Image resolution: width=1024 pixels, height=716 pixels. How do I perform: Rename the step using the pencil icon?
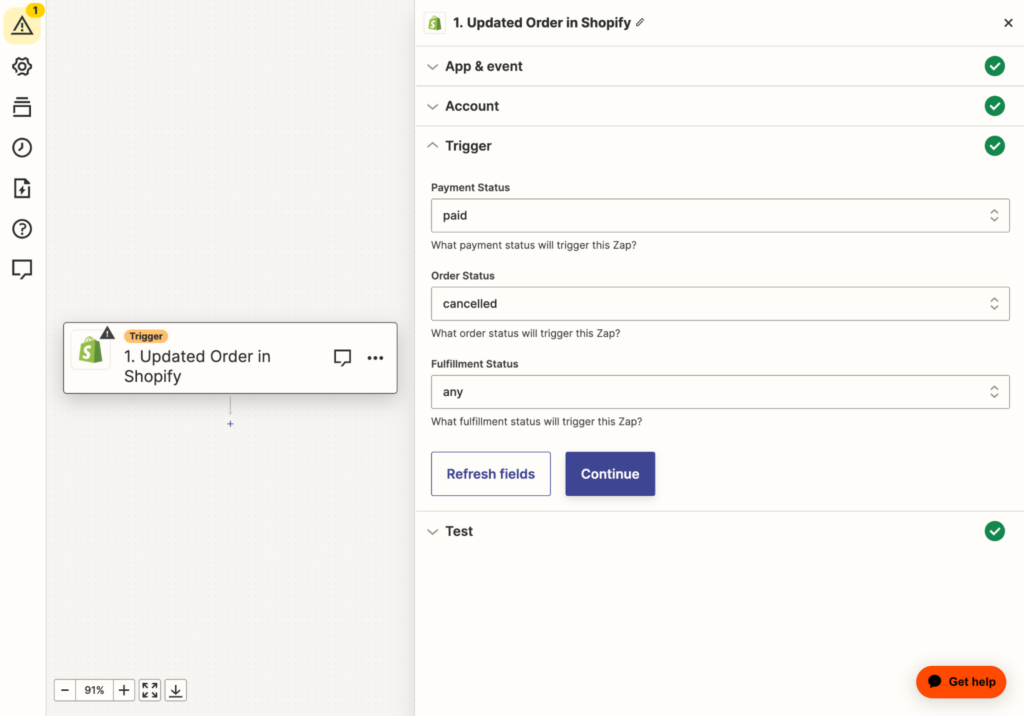[x=640, y=22]
